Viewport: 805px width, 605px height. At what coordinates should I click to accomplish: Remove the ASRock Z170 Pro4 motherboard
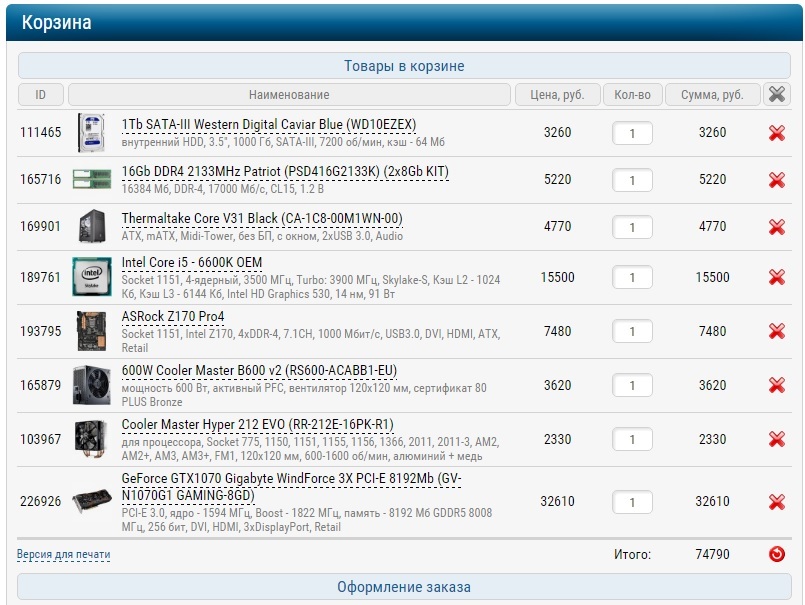point(776,332)
